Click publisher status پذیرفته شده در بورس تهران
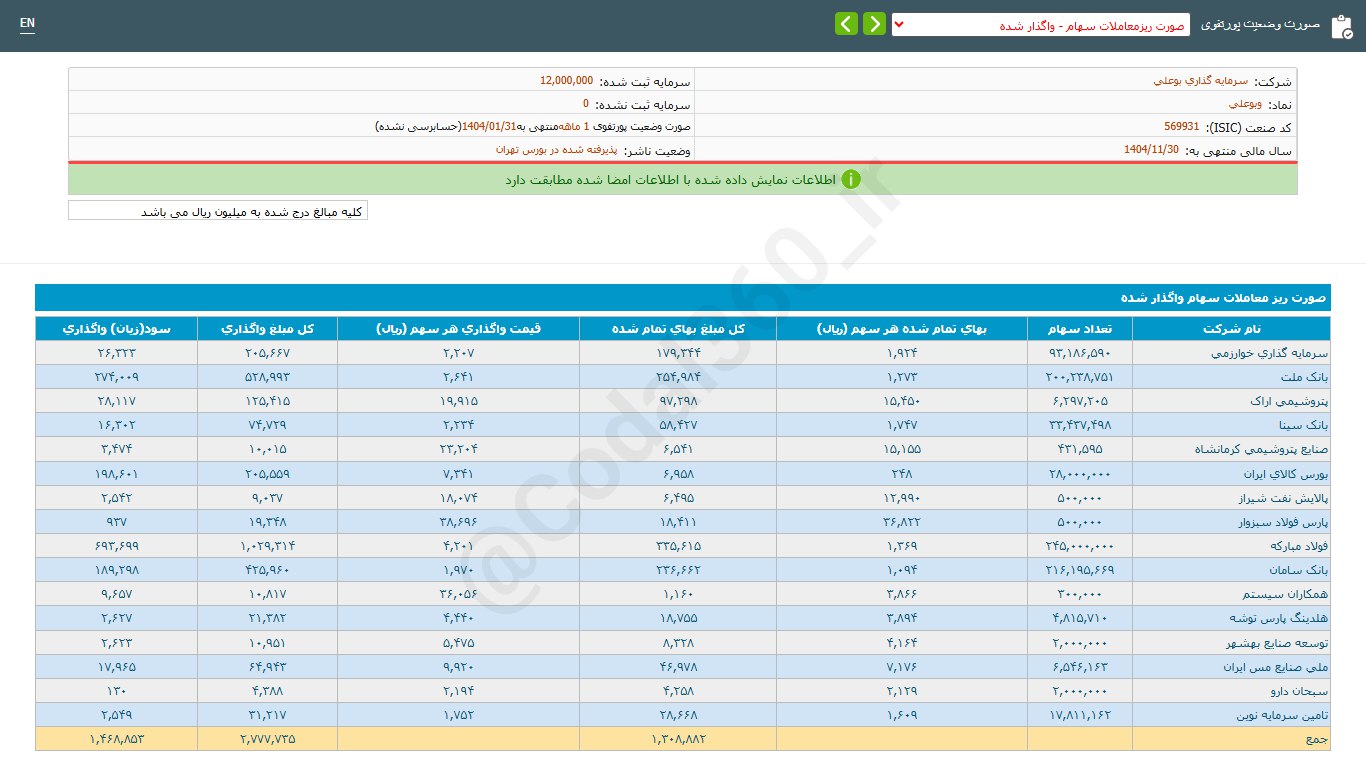This screenshot has height=768, width=1366. [557, 150]
